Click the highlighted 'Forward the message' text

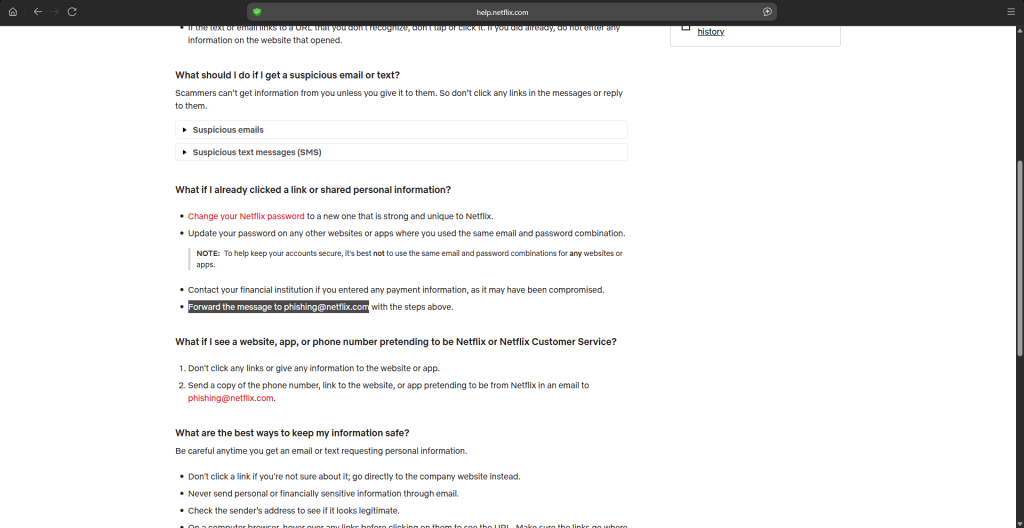point(278,307)
